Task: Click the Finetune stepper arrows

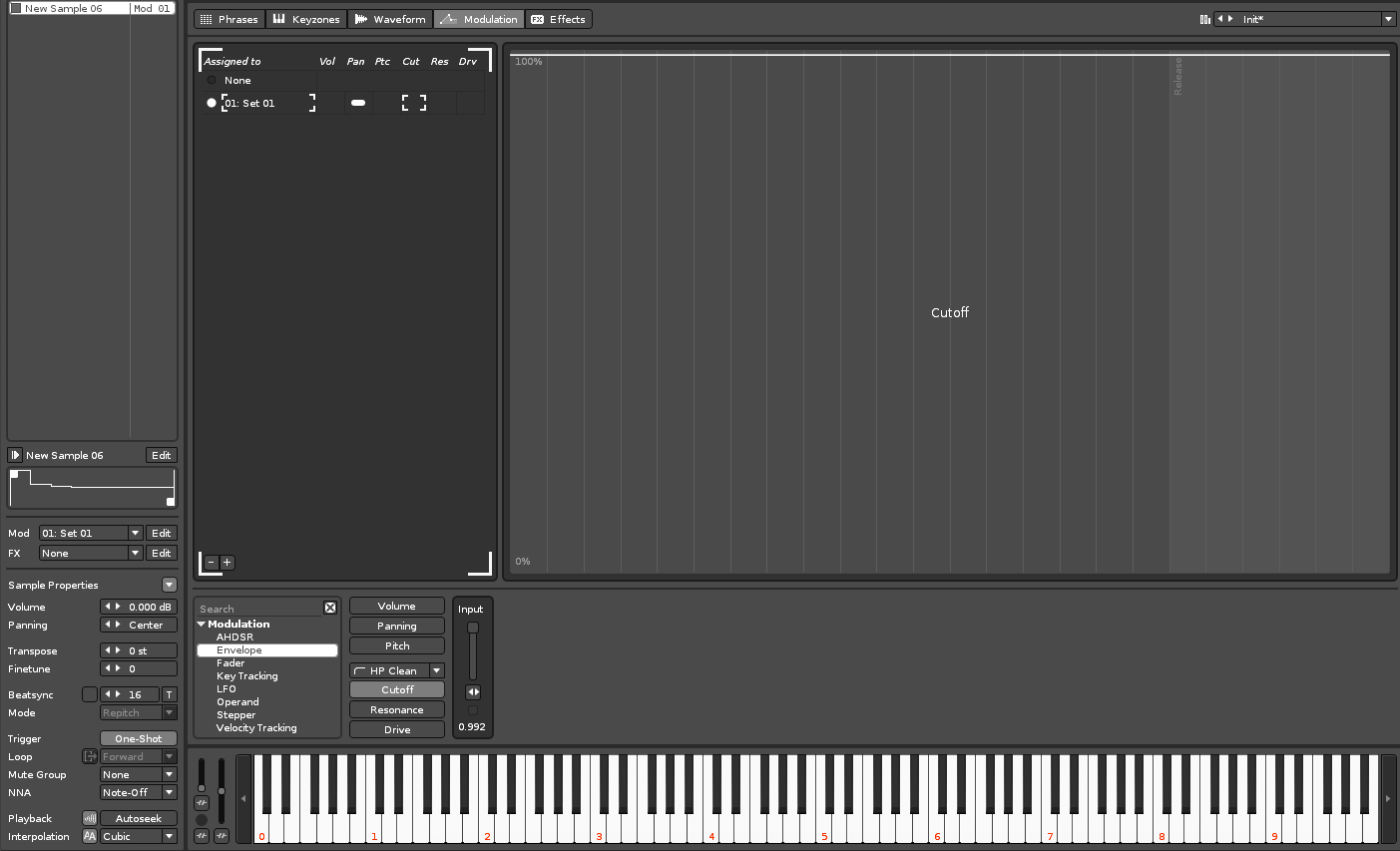Action: (x=113, y=669)
